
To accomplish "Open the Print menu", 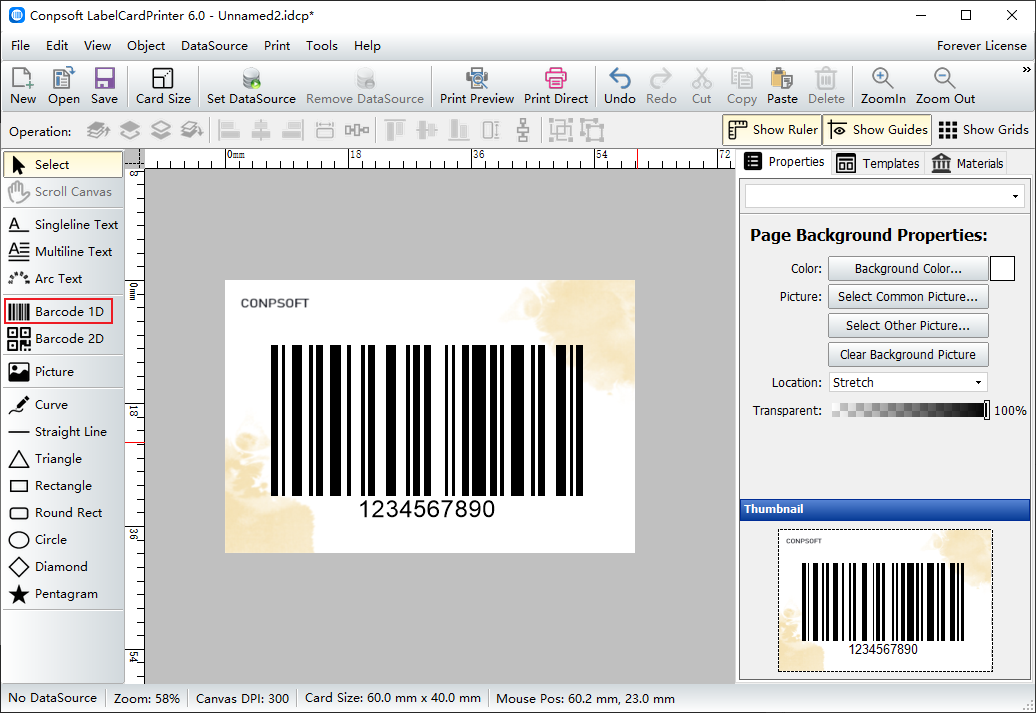I will (277, 46).
